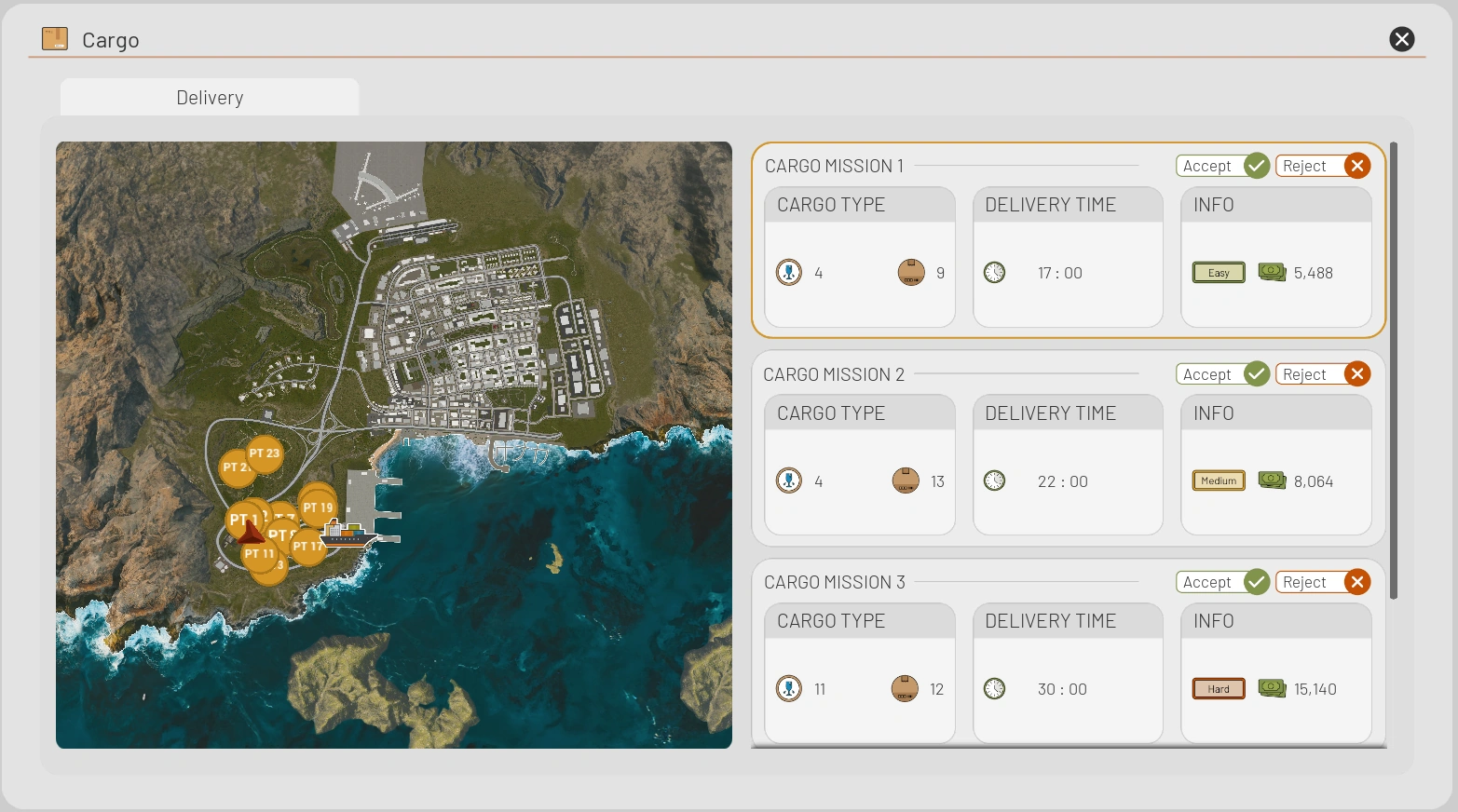The width and height of the screenshot is (1458, 812).
Task: Click the cargo crate icon in Mission 1
Action: [x=911, y=273]
